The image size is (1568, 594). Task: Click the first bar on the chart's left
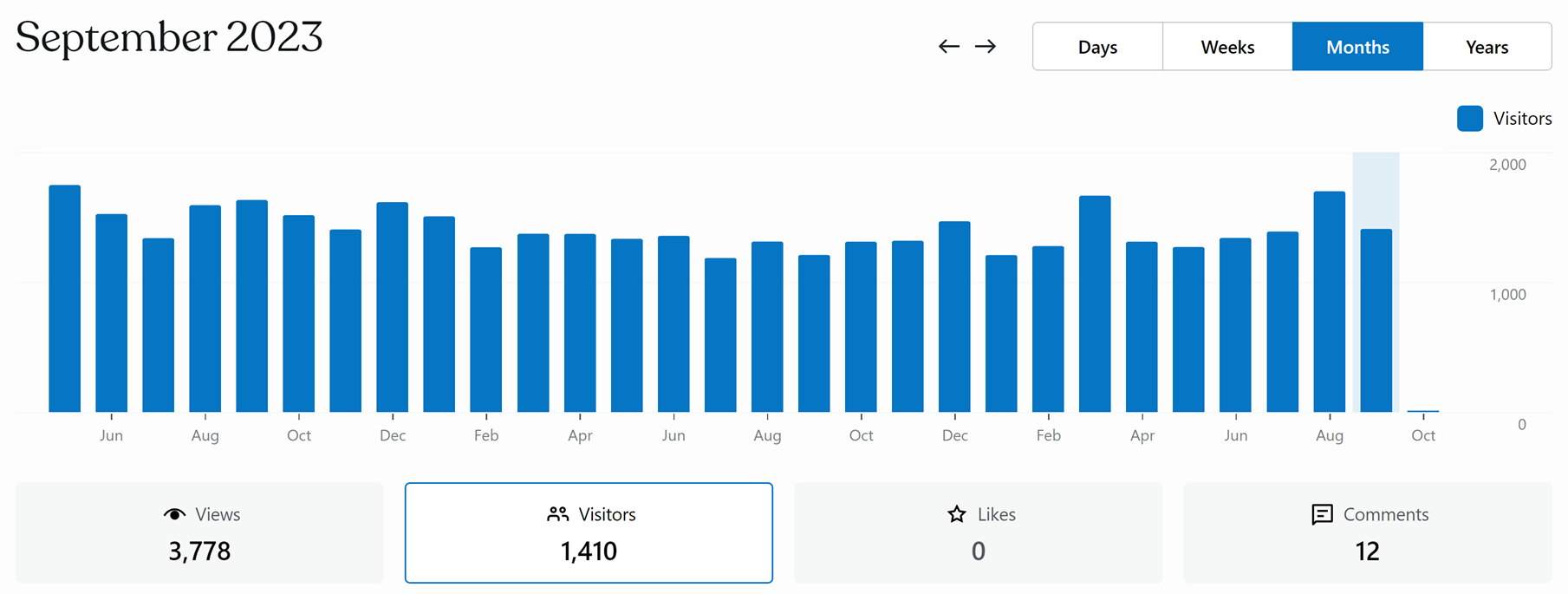(x=65, y=298)
